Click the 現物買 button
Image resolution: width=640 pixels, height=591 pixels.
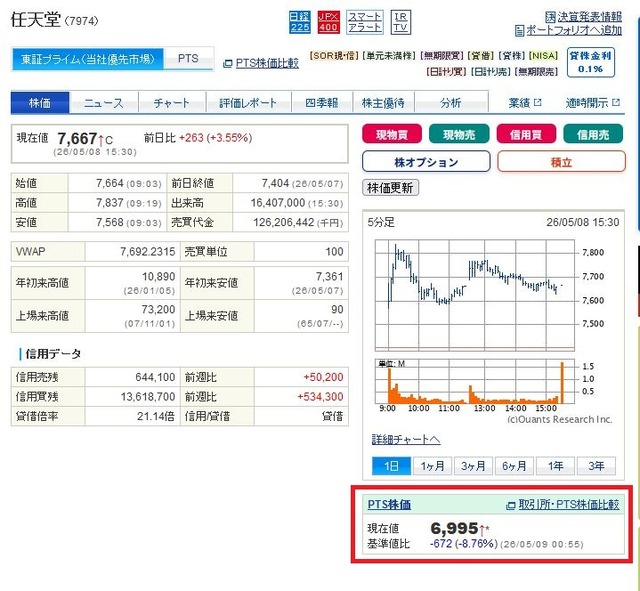click(x=392, y=134)
